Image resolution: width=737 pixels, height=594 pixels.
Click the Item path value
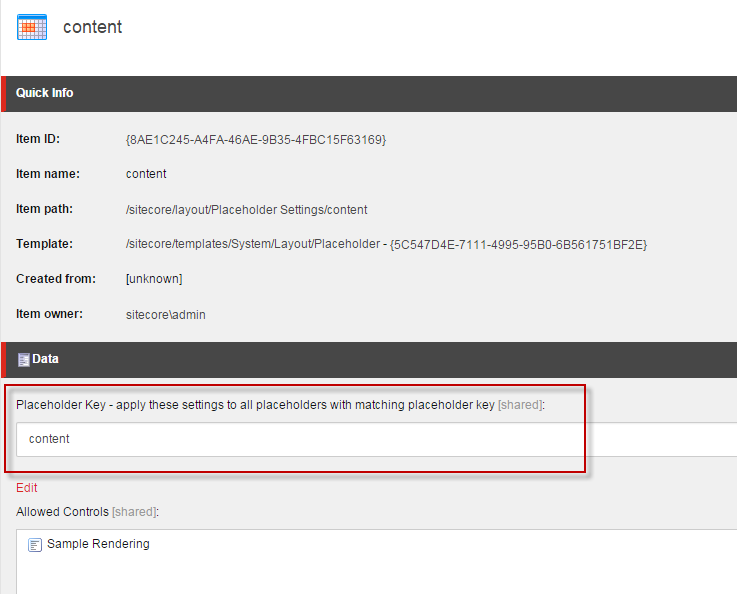pyautogui.click(x=246, y=210)
